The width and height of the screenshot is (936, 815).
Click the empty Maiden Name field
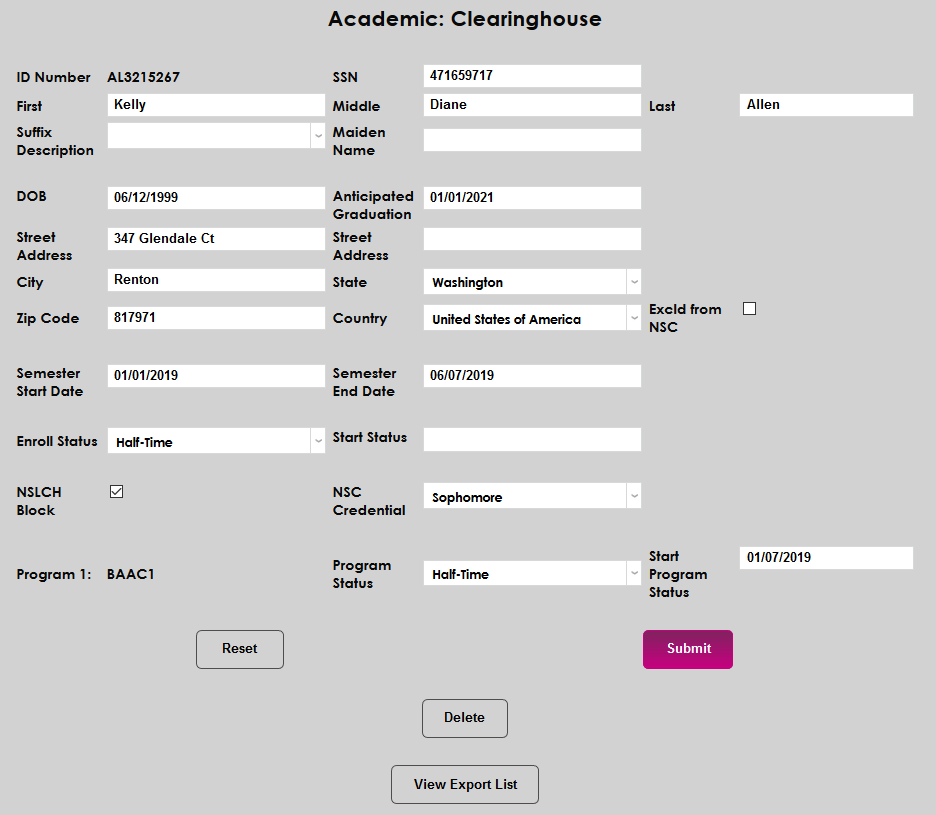(531, 139)
